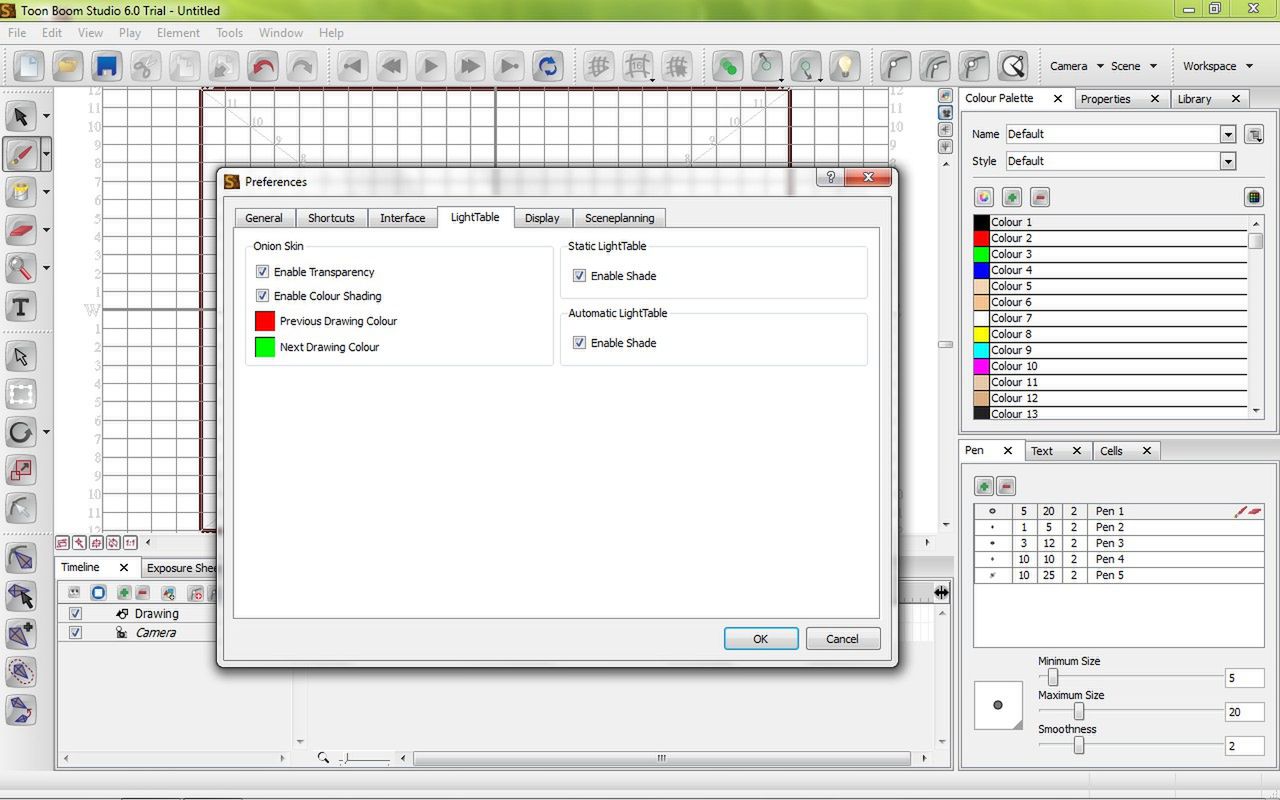Open the Element menu
Viewport: 1280px width, 800px height.
pyautogui.click(x=178, y=33)
